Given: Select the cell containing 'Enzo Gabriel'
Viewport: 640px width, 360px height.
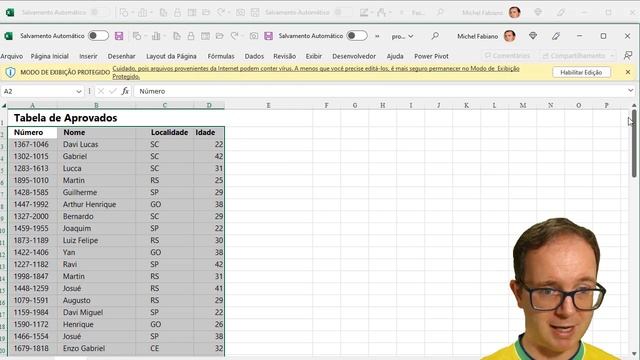Looking at the screenshot, I should tap(96, 349).
